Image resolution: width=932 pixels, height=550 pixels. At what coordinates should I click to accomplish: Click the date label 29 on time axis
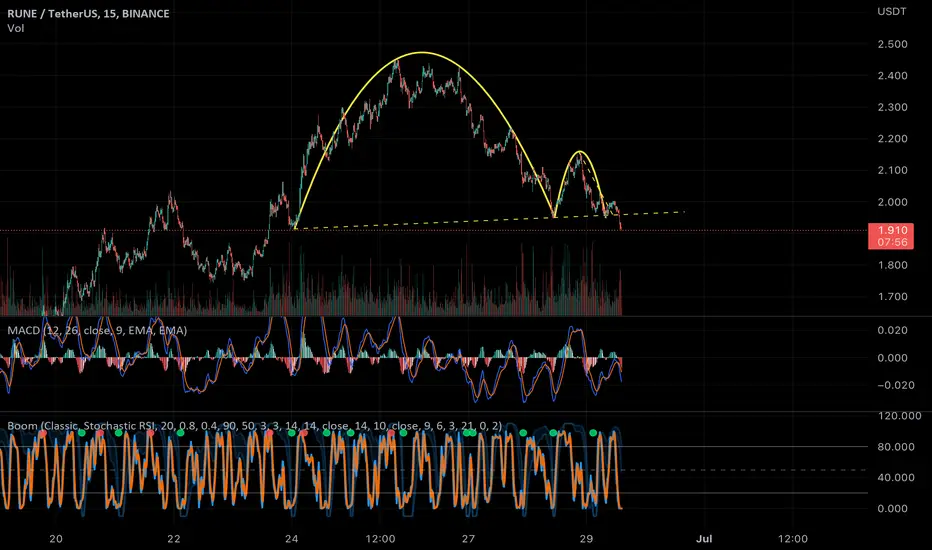[586, 539]
